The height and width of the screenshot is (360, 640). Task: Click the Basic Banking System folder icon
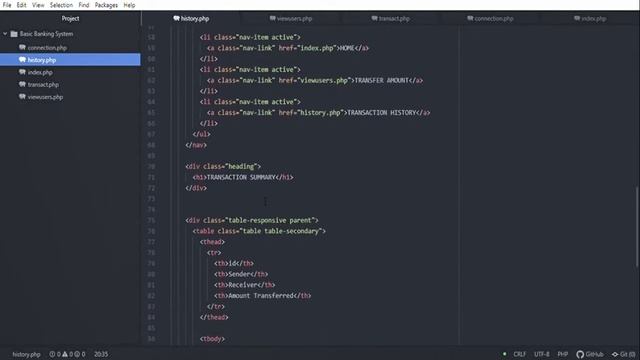tap(14, 34)
